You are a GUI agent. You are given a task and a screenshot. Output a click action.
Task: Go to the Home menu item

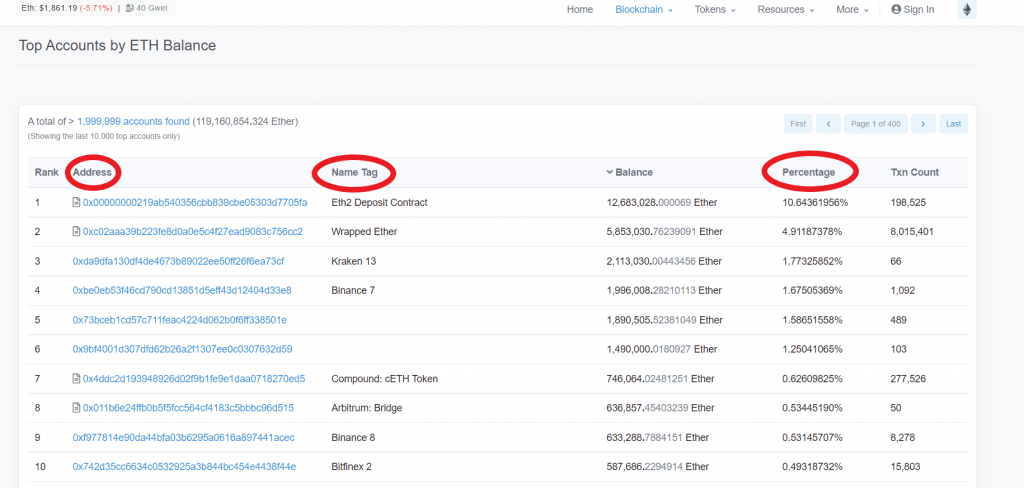tap(580, 10)
